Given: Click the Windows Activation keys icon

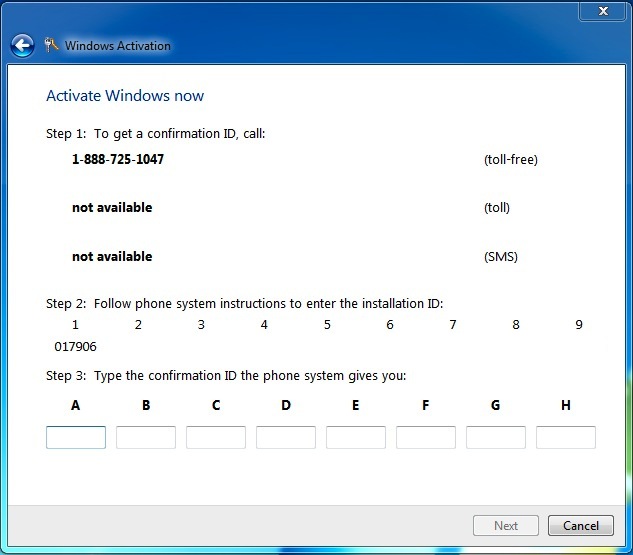Looking at the screenshot, I should tap(51, 45).
